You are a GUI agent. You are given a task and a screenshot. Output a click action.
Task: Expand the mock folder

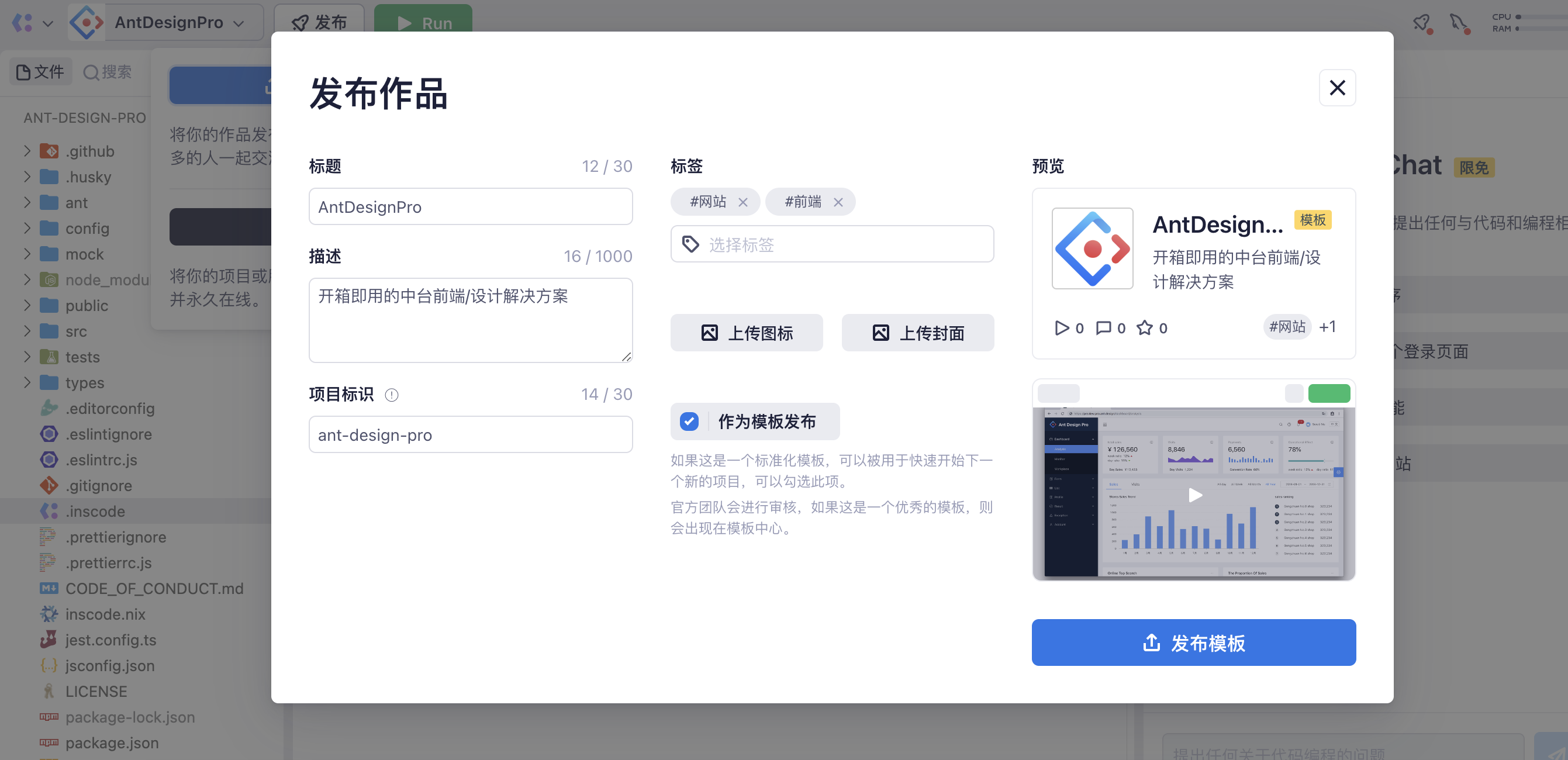(x=27, y=254)
